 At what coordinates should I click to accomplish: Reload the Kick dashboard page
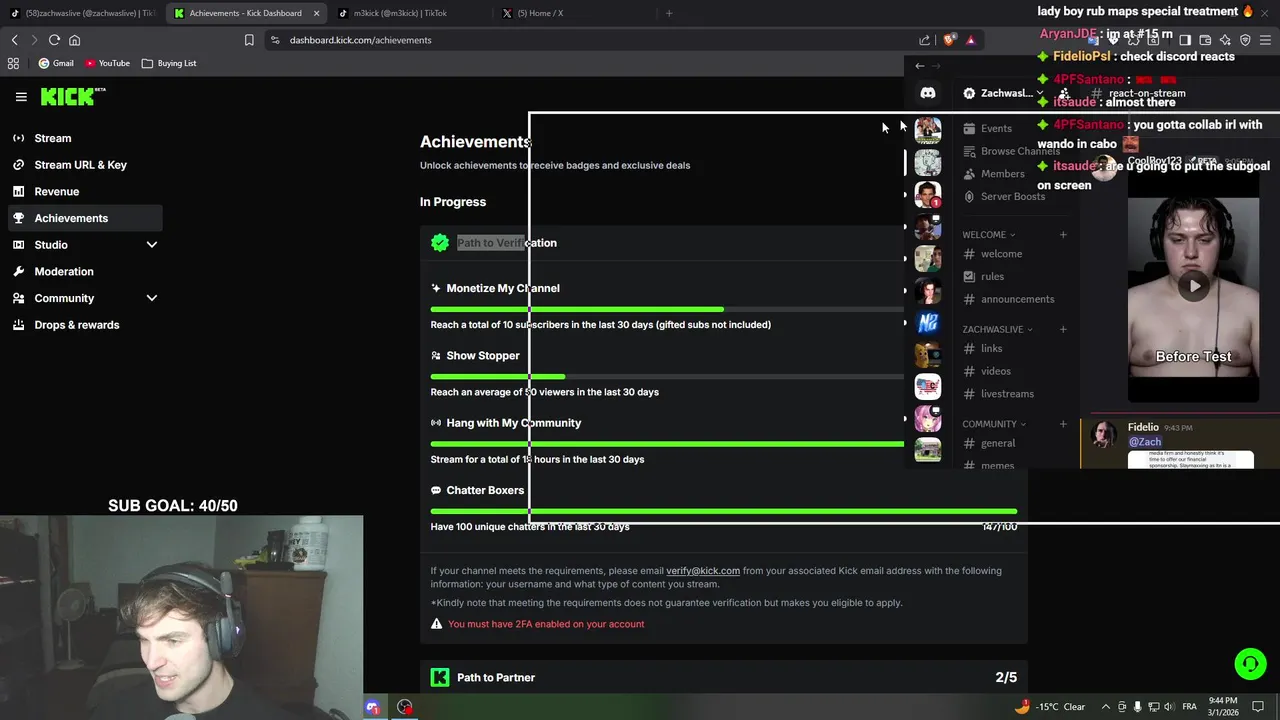(54, 40)
